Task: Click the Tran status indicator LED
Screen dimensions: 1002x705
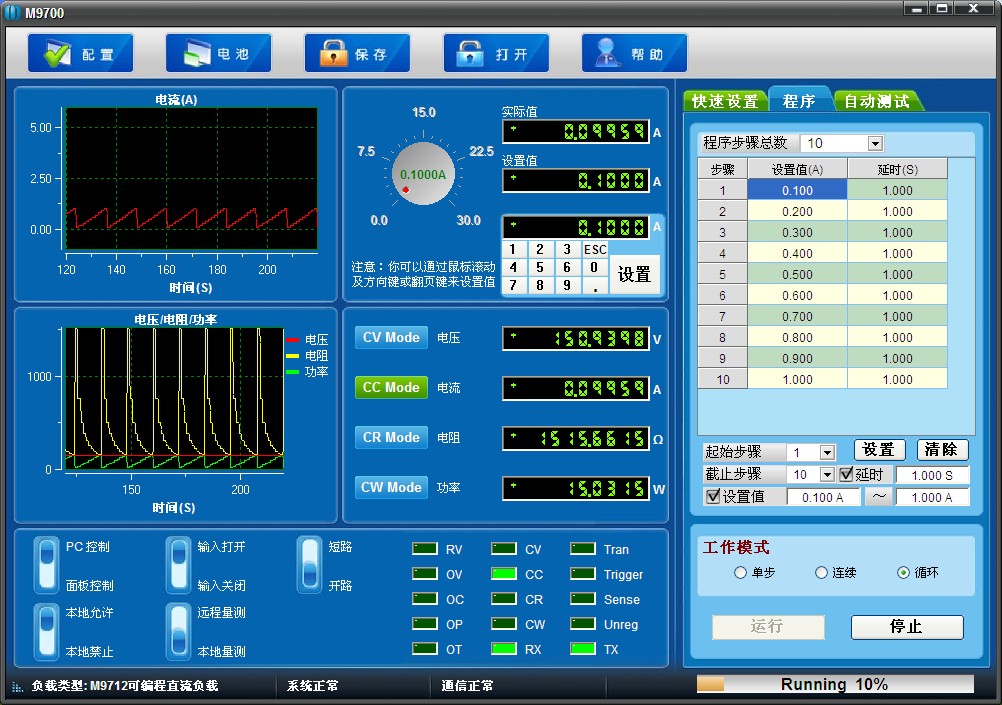Action: (x=583, y=548)
